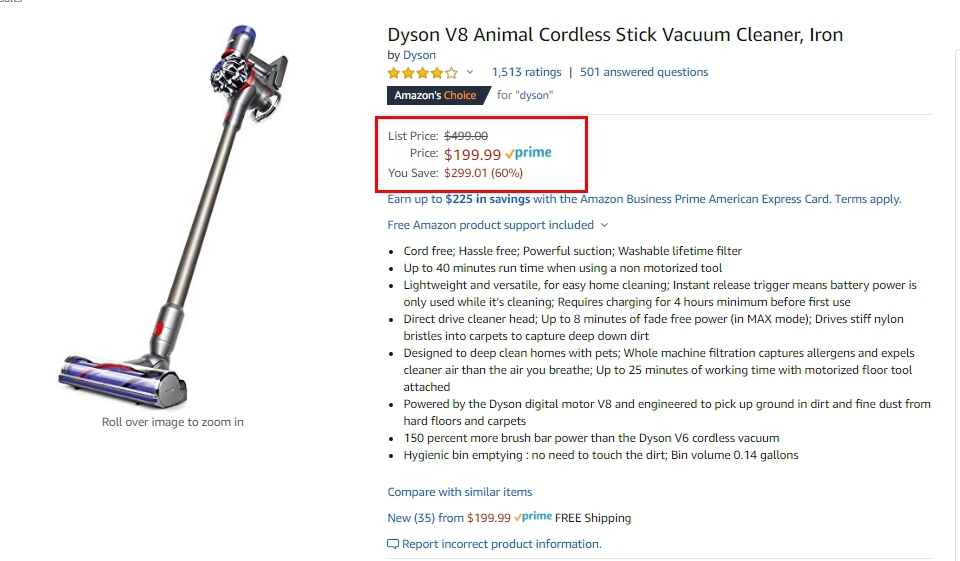Open the ratings breakdown dropdown arrow
The width and height of the screenshot is (960, 561).
pos(470,73)
